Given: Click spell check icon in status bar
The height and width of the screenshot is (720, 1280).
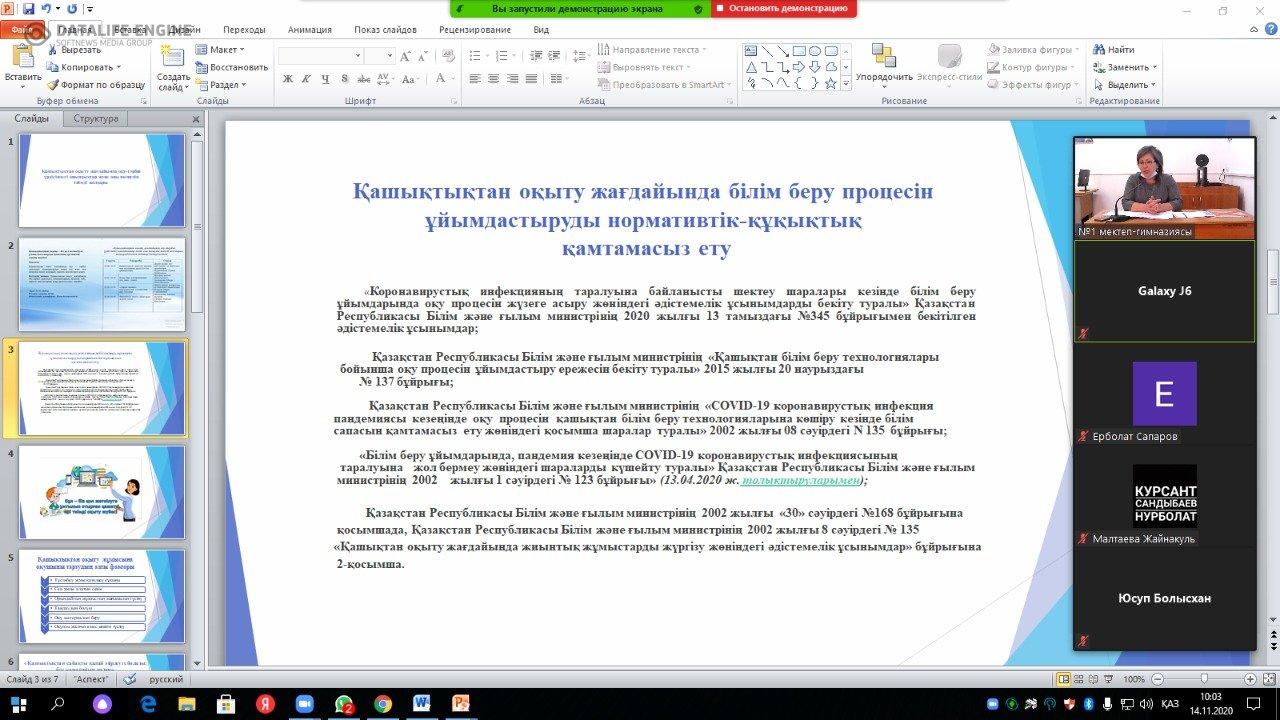Looking at the screenshot, I should (x=130, y=679).
